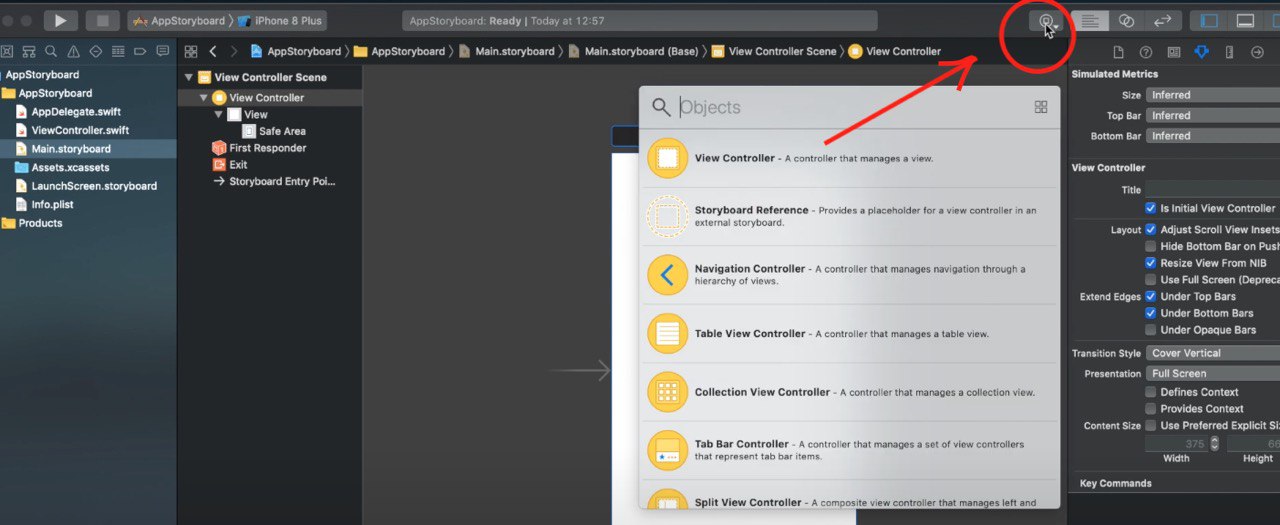Screen dimensions: 1280x525
Task: Select View Controller object in library
Action: coord(849,158)
